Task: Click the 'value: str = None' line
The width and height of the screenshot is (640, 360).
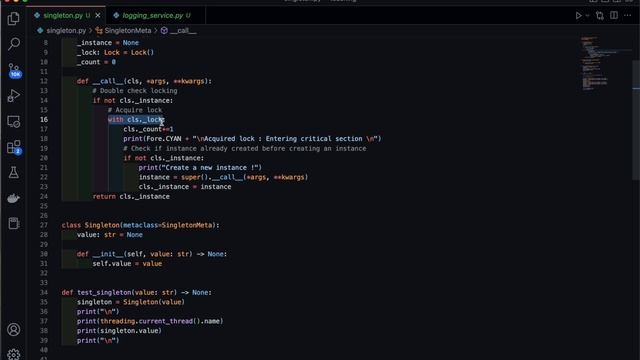Action: point(109,235)
